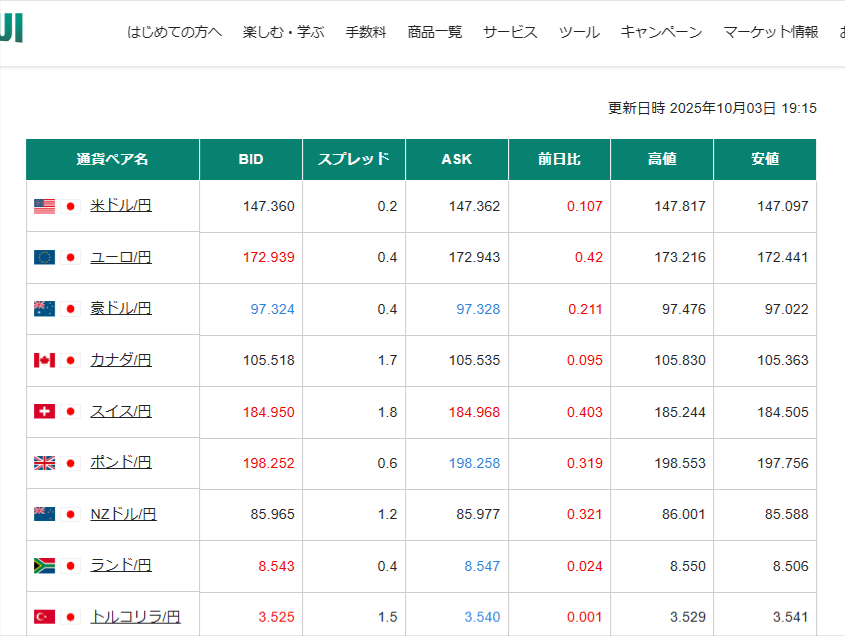Open the はじめての方へ menu

pyautogui.click(x=174, y=32)
